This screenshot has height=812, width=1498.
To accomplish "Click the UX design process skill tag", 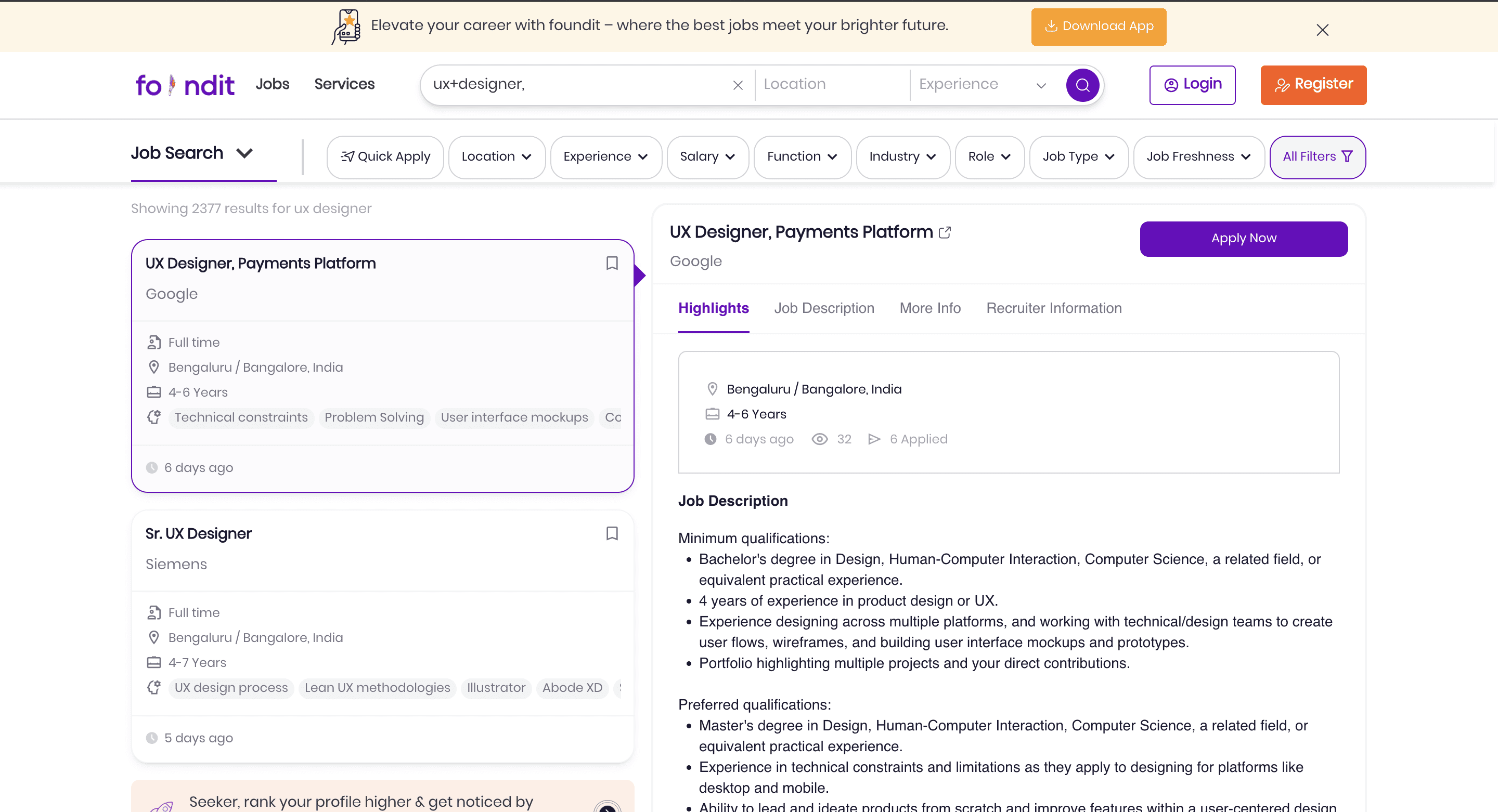I will tap(231, 687).
